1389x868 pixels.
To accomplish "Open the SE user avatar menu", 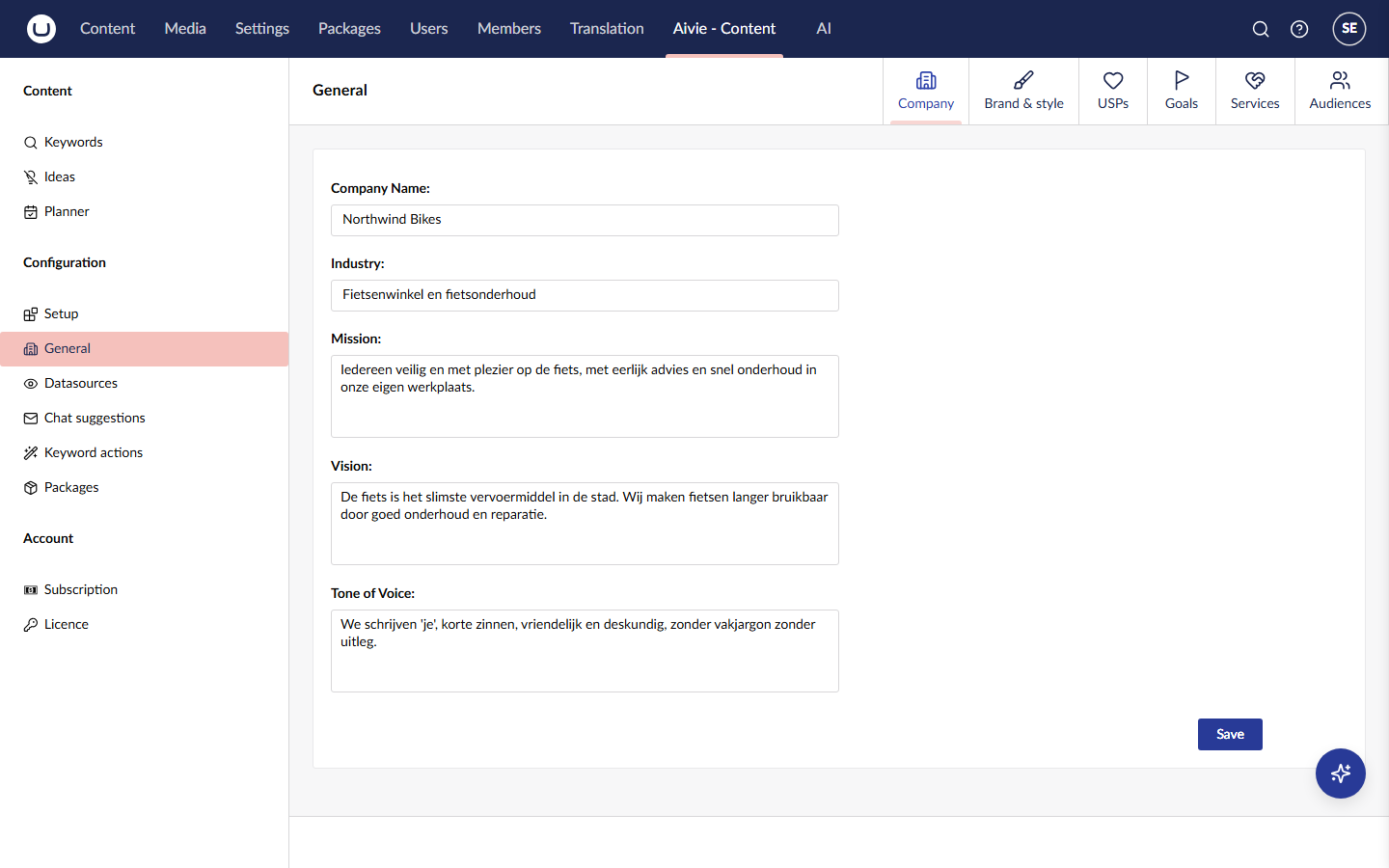I will pos(1349,29).
